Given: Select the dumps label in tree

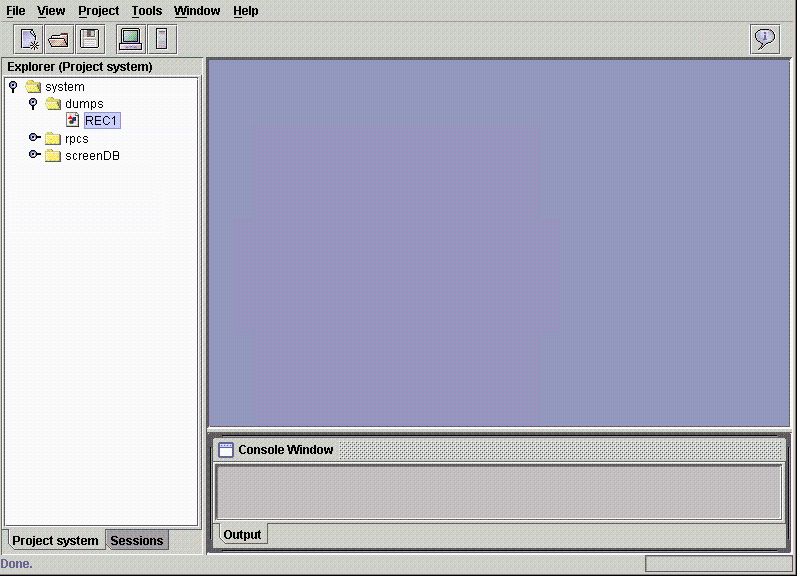Looking at the screenshot, I should (x=84, y=104).
